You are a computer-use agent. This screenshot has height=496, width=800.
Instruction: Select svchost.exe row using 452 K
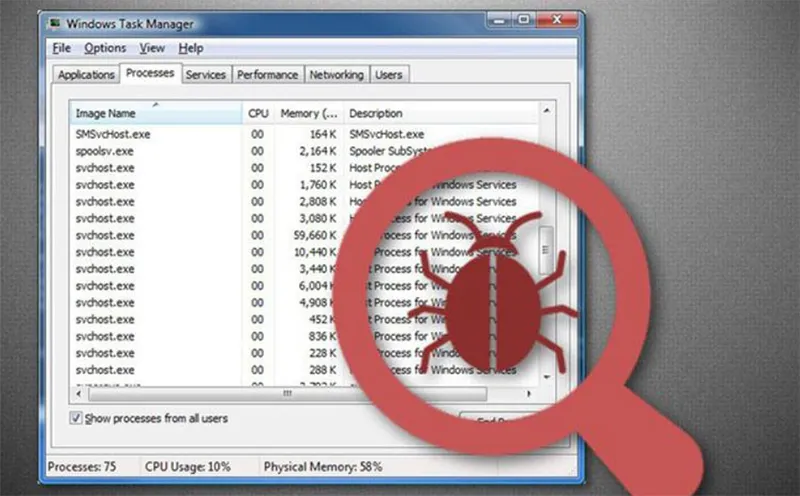(x=304, y=319)
